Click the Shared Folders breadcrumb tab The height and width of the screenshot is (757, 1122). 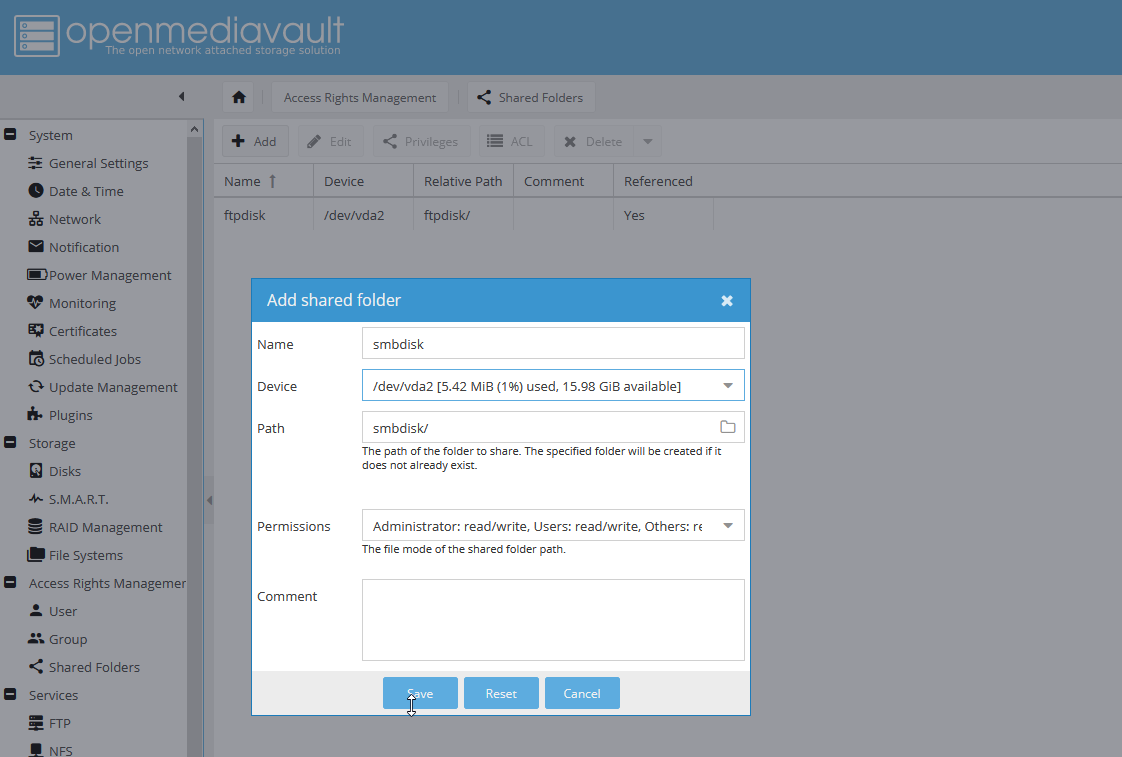[531, 98]
